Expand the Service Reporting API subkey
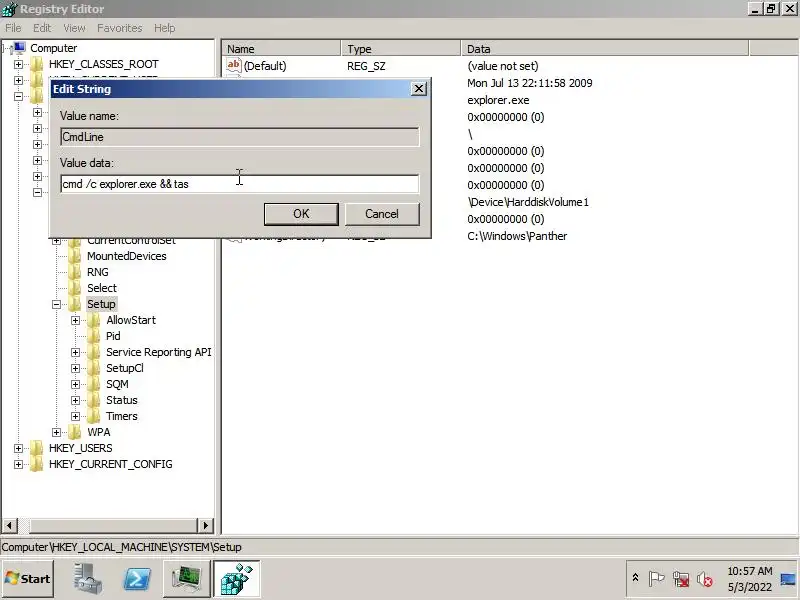 (76, 353)
